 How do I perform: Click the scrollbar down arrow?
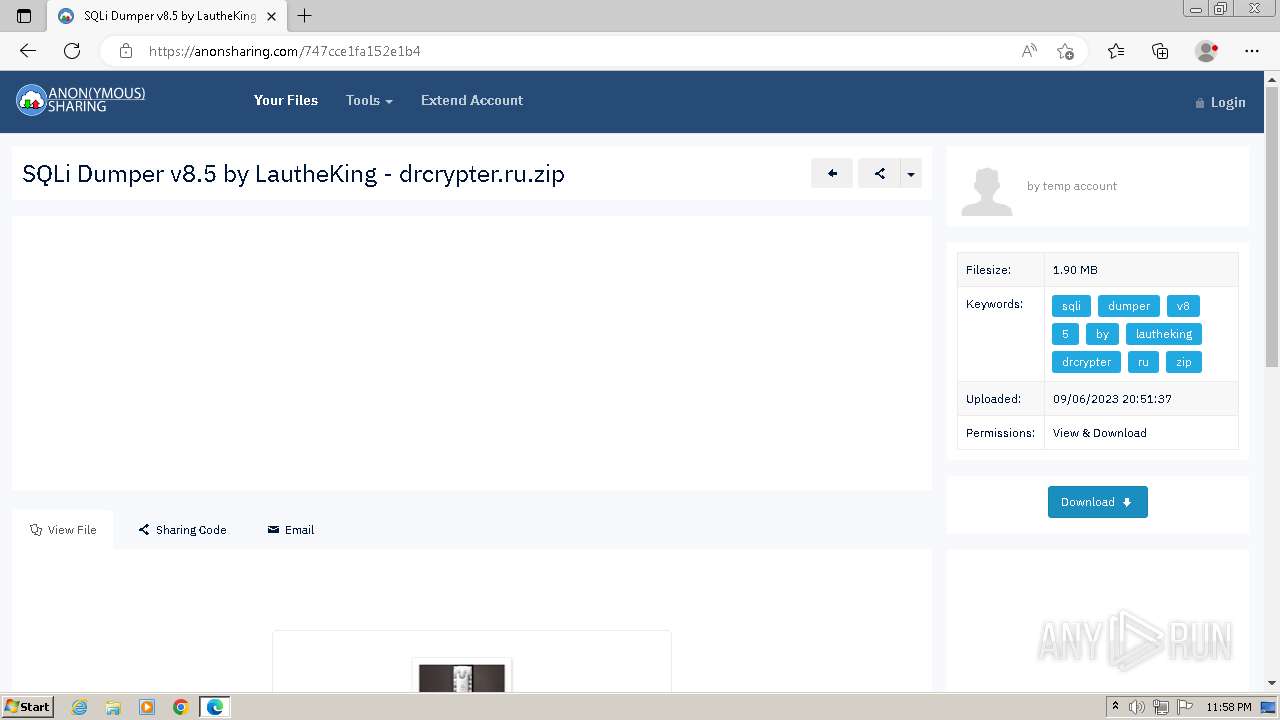tap(1272, 683)
